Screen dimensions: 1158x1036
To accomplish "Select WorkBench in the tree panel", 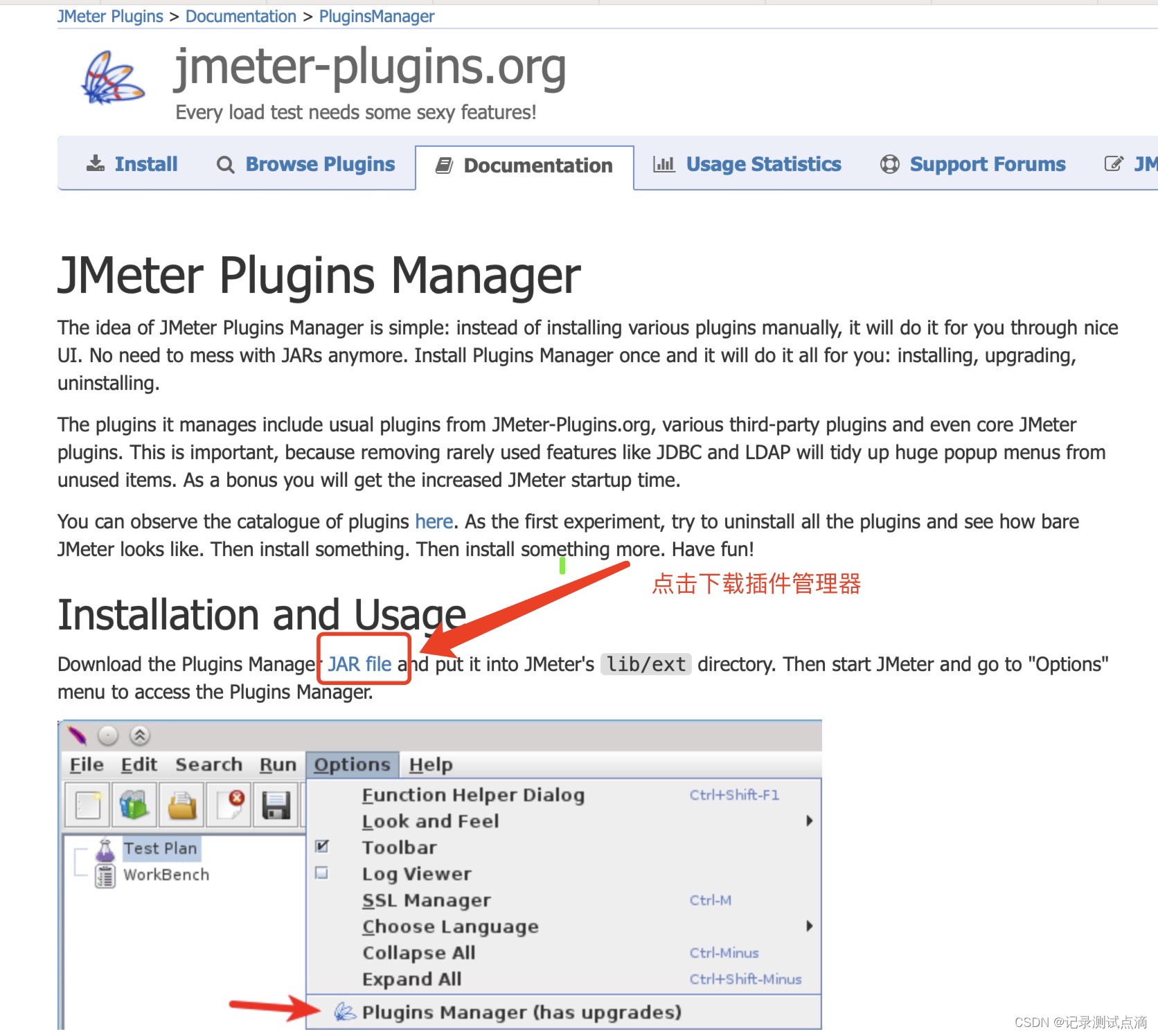I will point(166,874).
